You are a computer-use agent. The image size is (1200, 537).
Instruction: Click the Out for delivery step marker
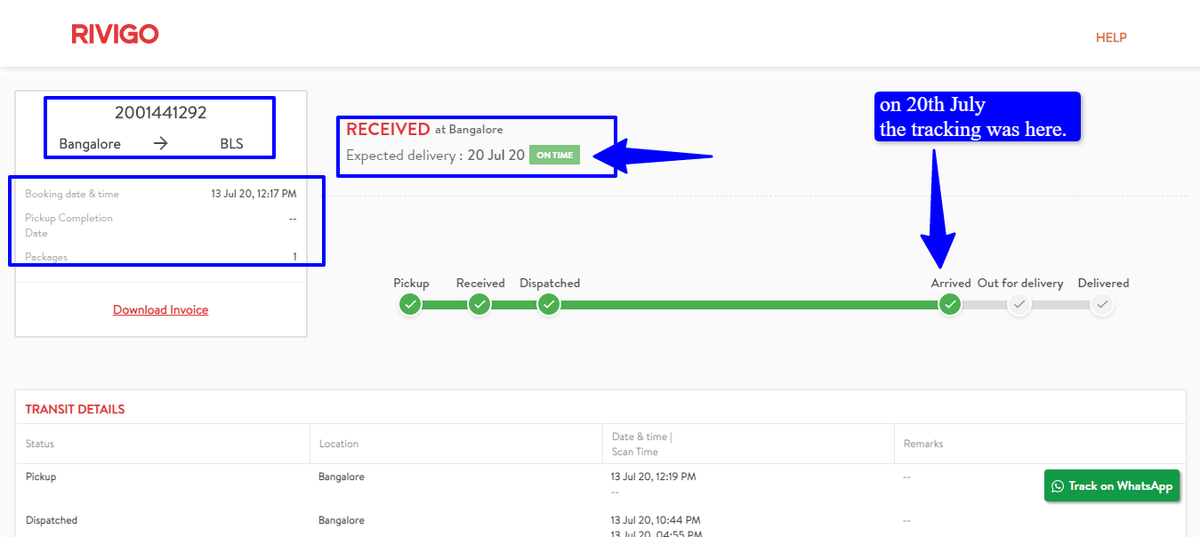(1019, 305)
